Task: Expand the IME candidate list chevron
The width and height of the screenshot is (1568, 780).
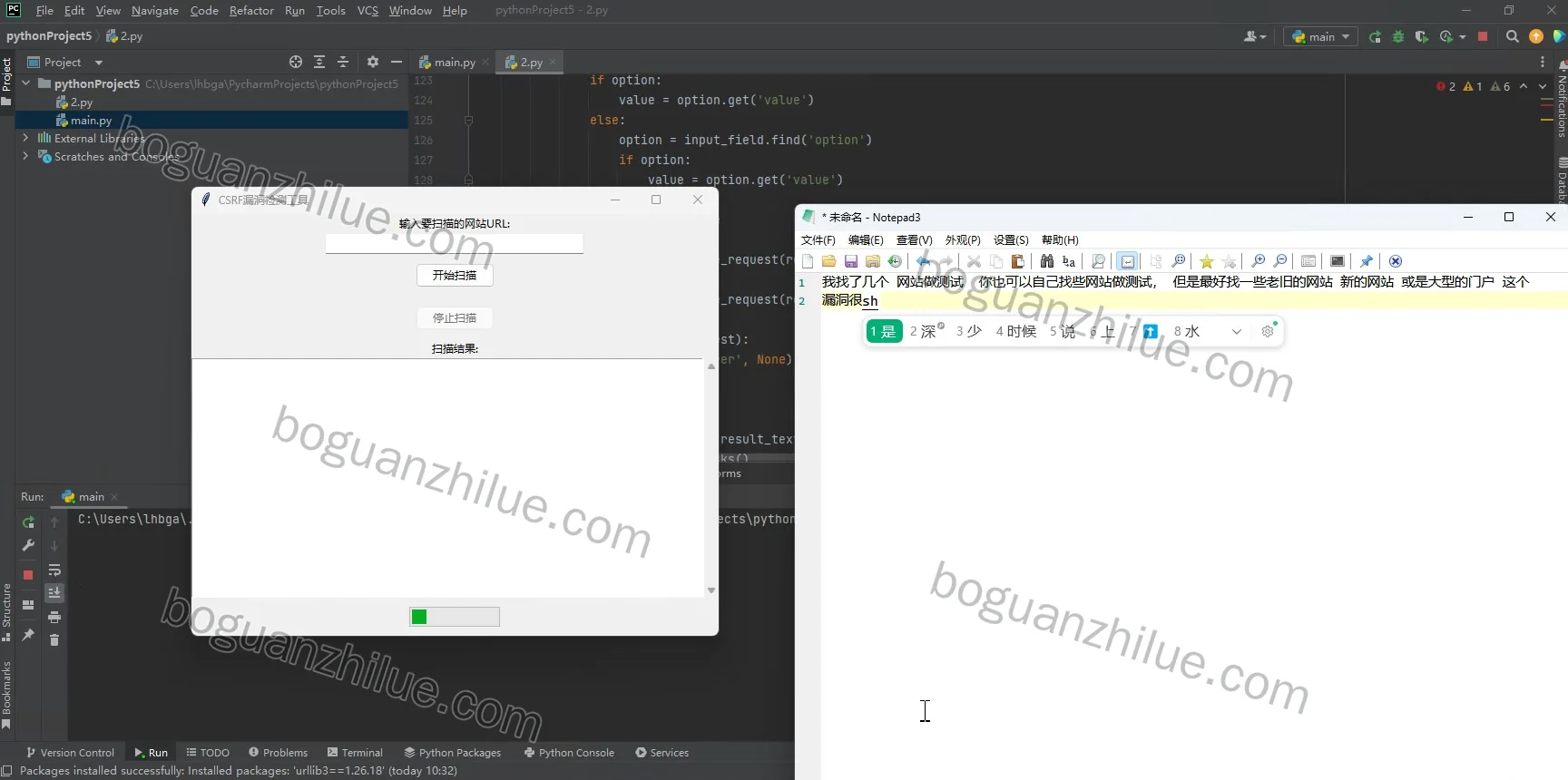Action: coord(1236,332)
